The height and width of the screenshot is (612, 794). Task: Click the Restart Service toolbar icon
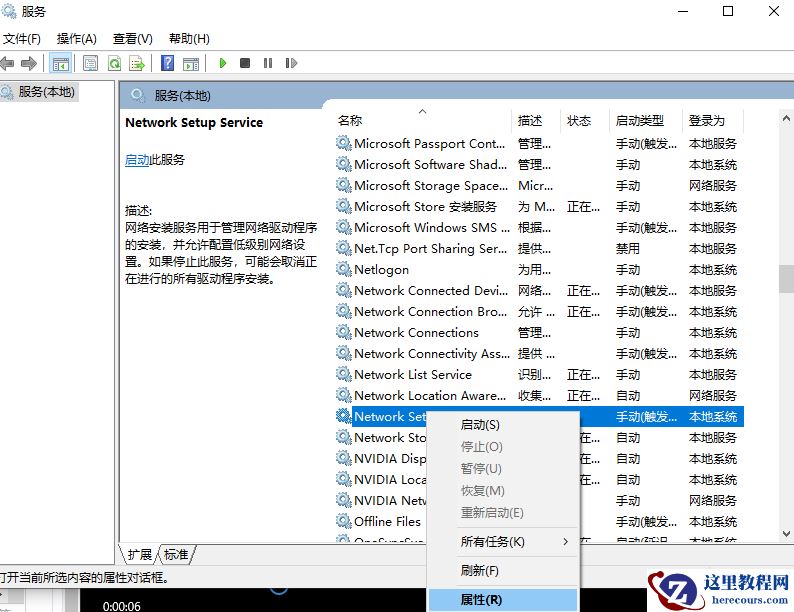(291, 63)
